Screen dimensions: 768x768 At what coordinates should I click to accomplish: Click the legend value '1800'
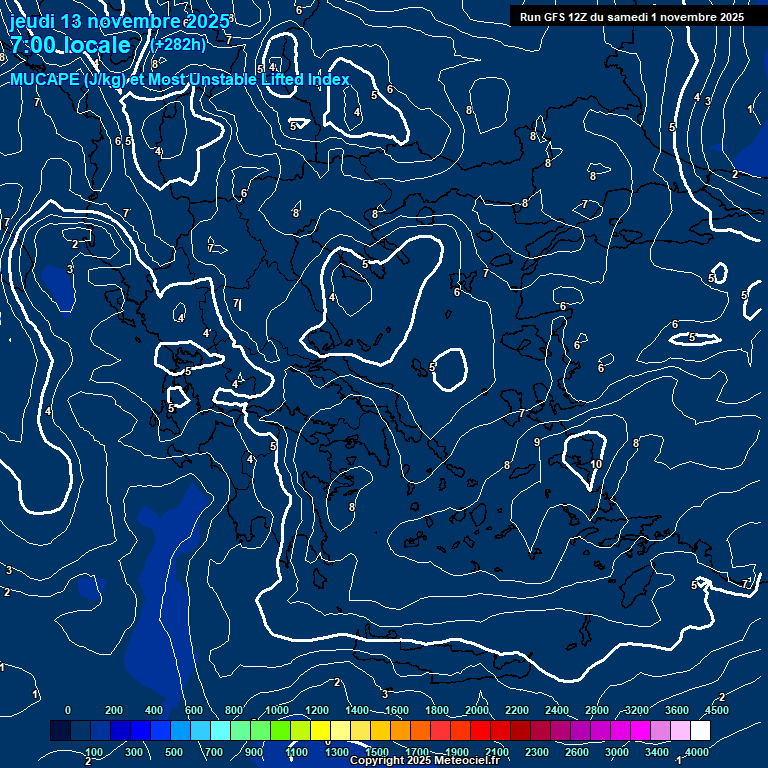437,710
